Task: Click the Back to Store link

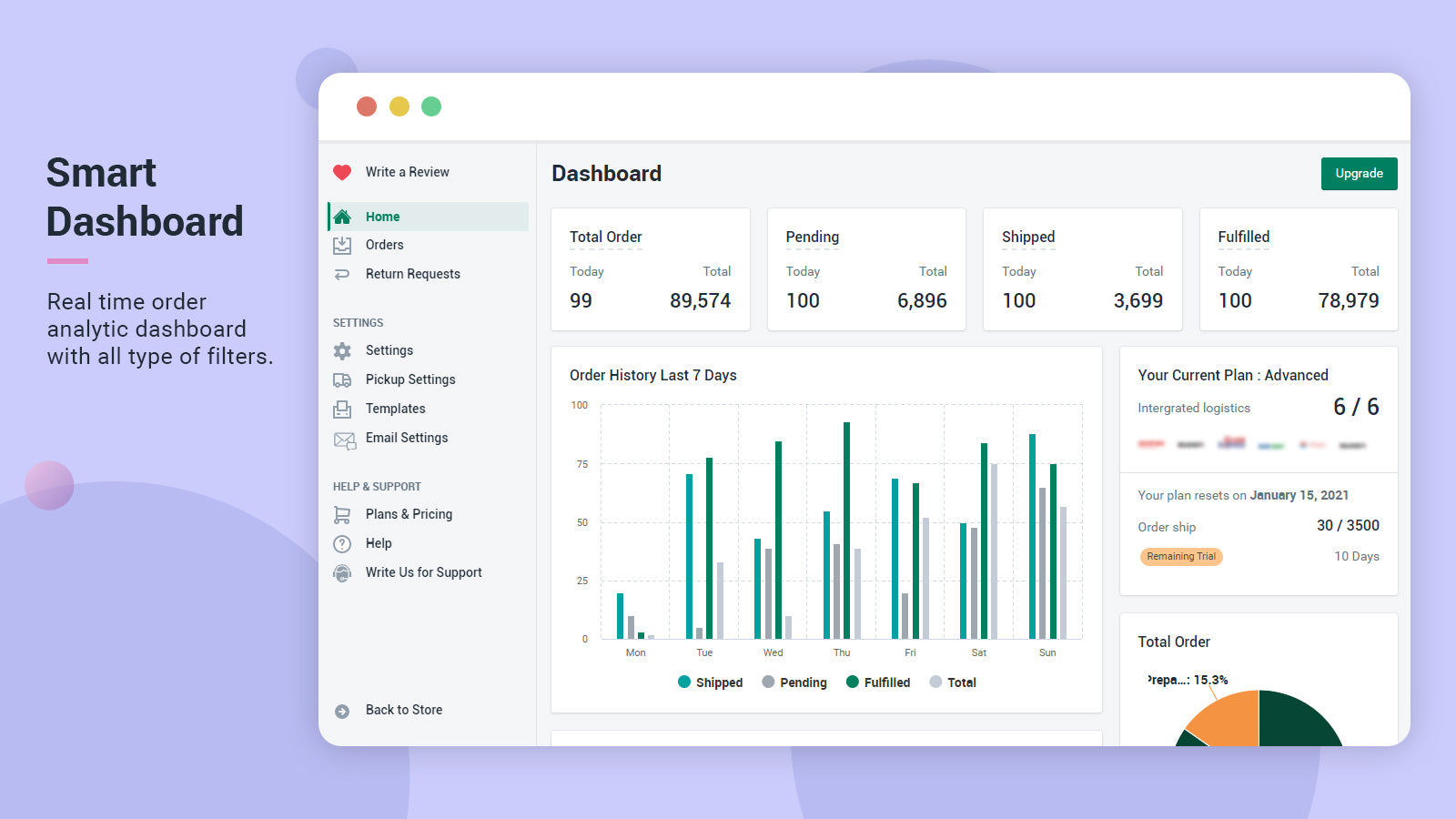Action: pos(403,710)
